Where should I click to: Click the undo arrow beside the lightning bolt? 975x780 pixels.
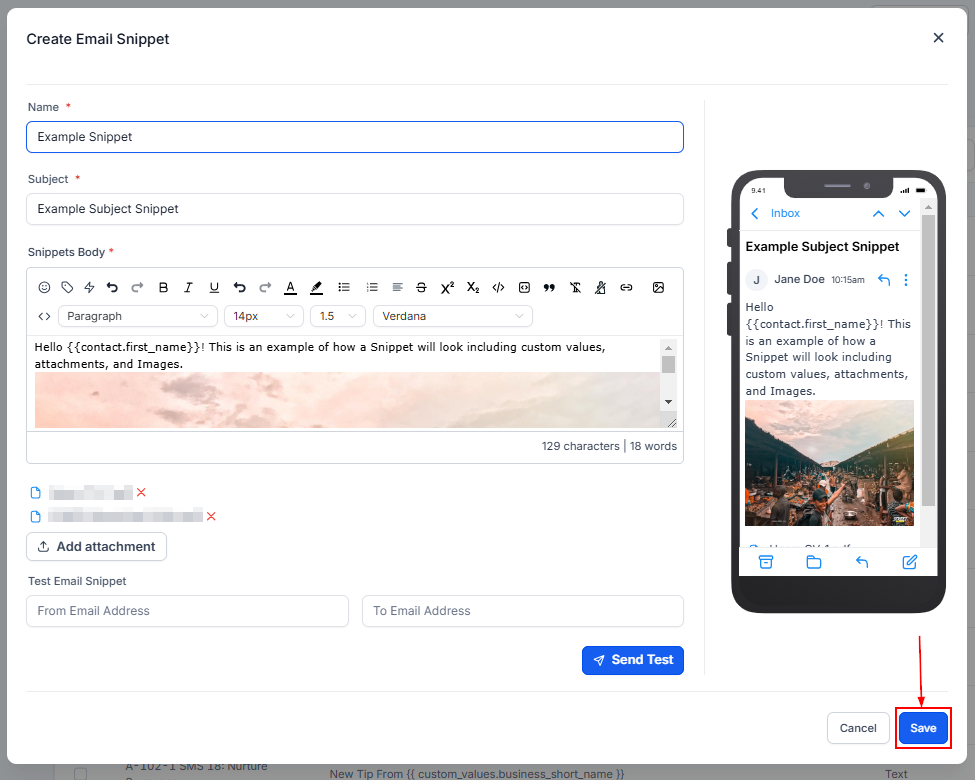(x=112, y=287)
